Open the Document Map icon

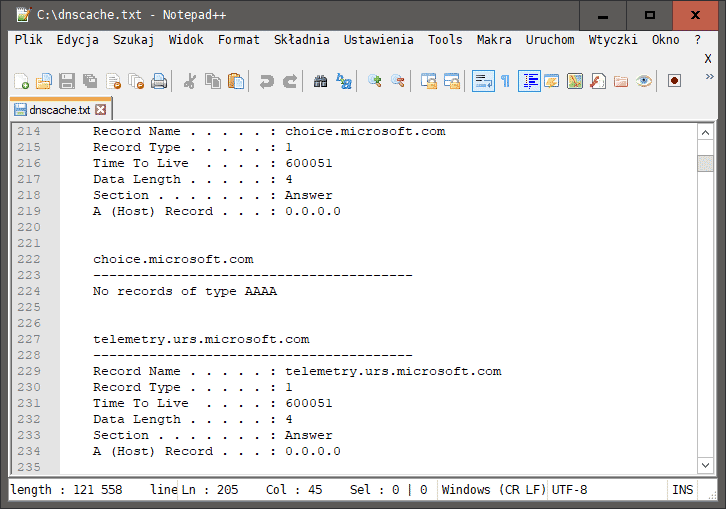[575, 81]
